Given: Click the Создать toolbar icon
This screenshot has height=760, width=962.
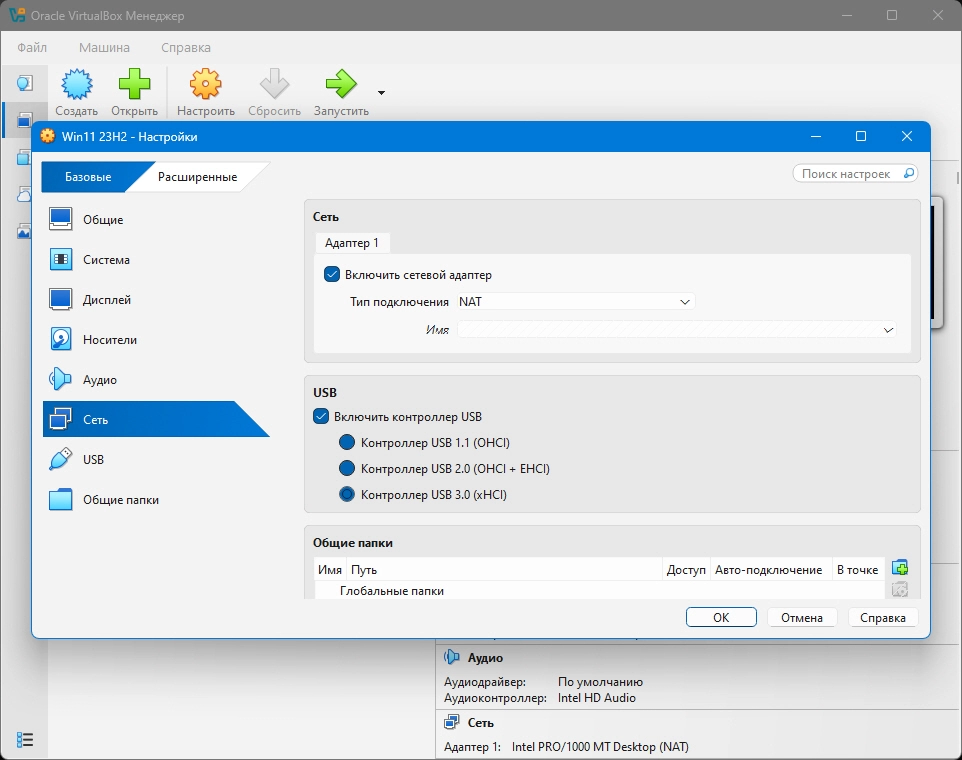Looking at the screenshot, I should [77, 84].
